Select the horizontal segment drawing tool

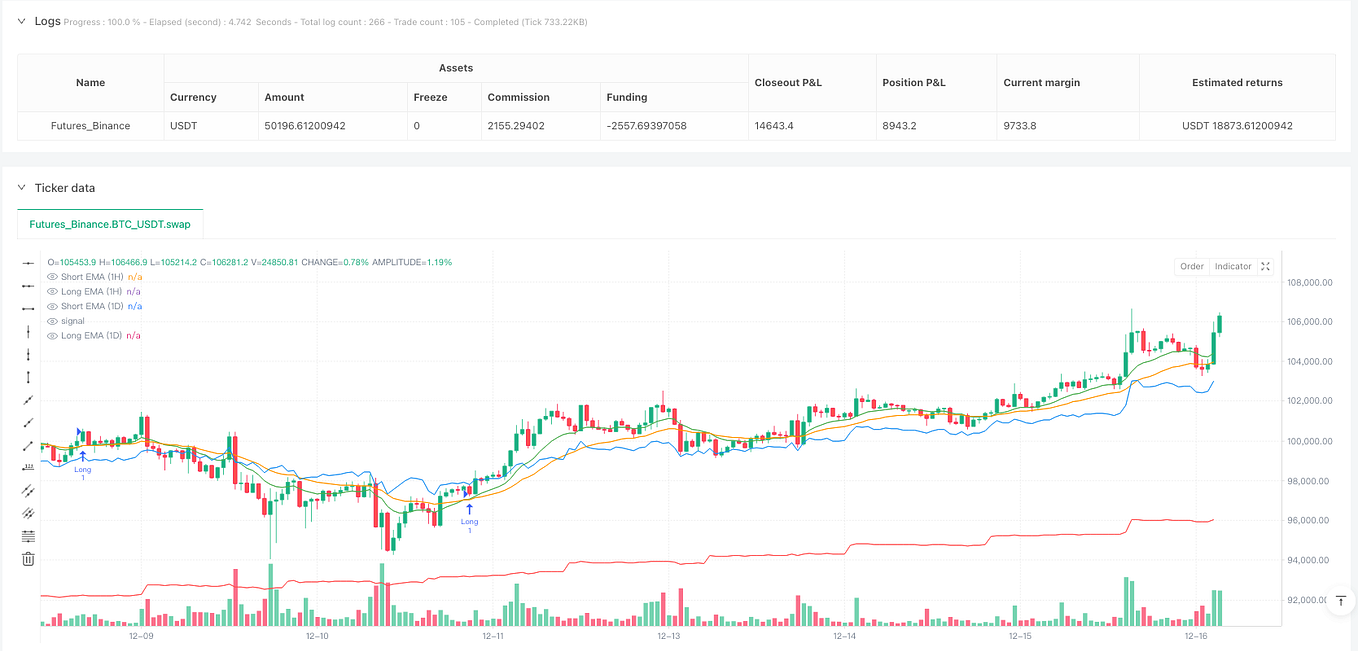tap(28, 310)
